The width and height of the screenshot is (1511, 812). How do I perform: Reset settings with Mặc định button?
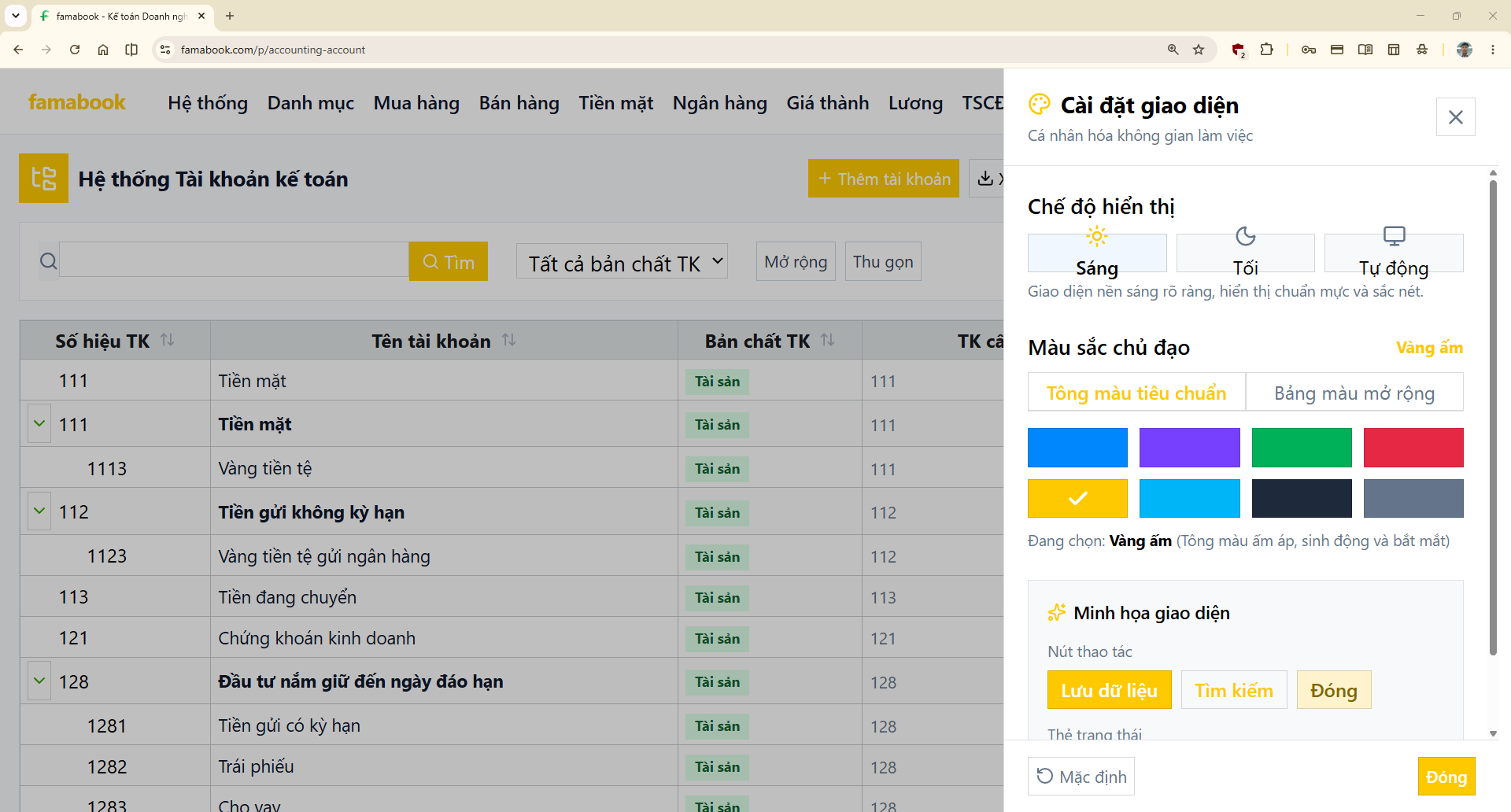click(x=1081, y=777)
